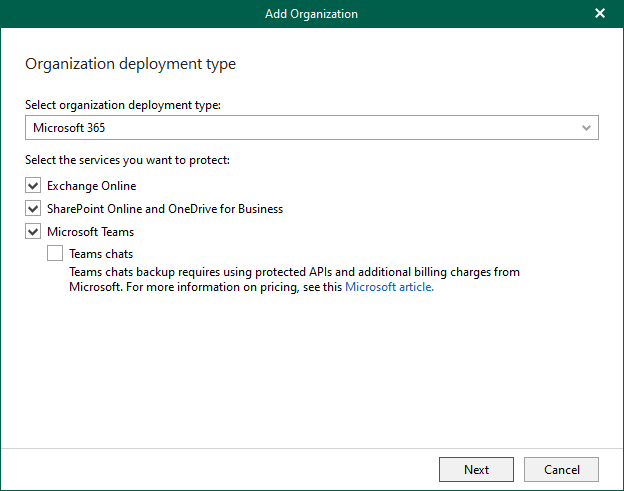Viewport: 624px width, 491px height.
Task: Click the 'Add Organization' title bar text
Action: [311, 14]
